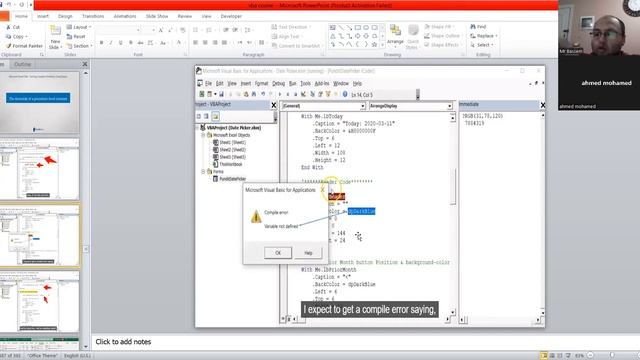
Task: Click the bullets list icon
Action: [x=196, y=30]
